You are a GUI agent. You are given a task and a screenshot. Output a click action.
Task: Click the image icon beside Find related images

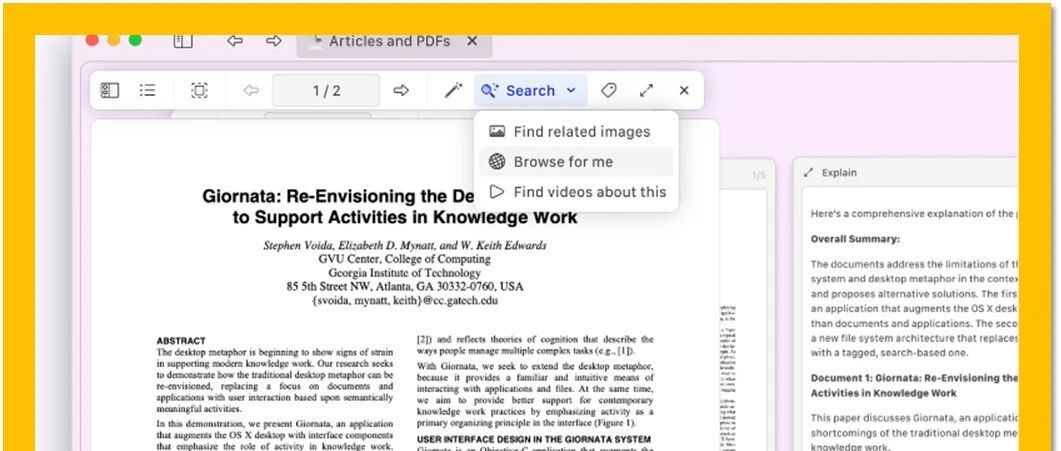(497, 132)
